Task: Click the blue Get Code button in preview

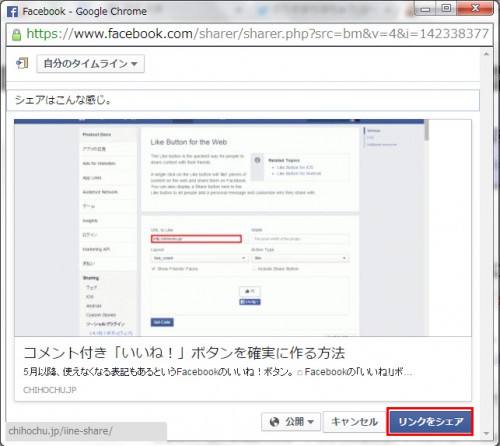Action: [162, 322]
